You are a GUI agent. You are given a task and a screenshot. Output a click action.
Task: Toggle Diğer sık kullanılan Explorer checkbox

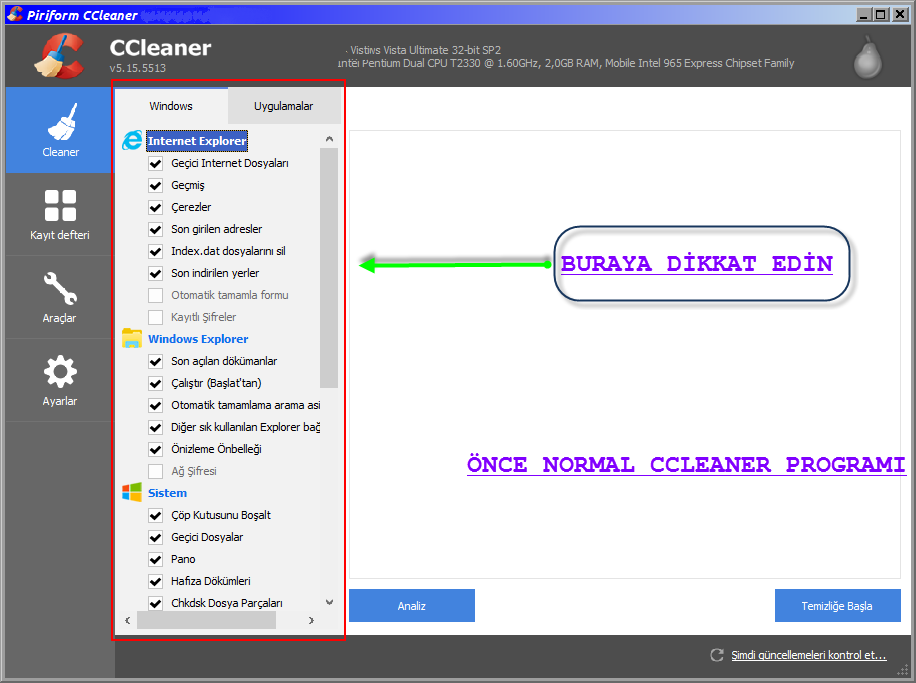[x=155, y=427]
